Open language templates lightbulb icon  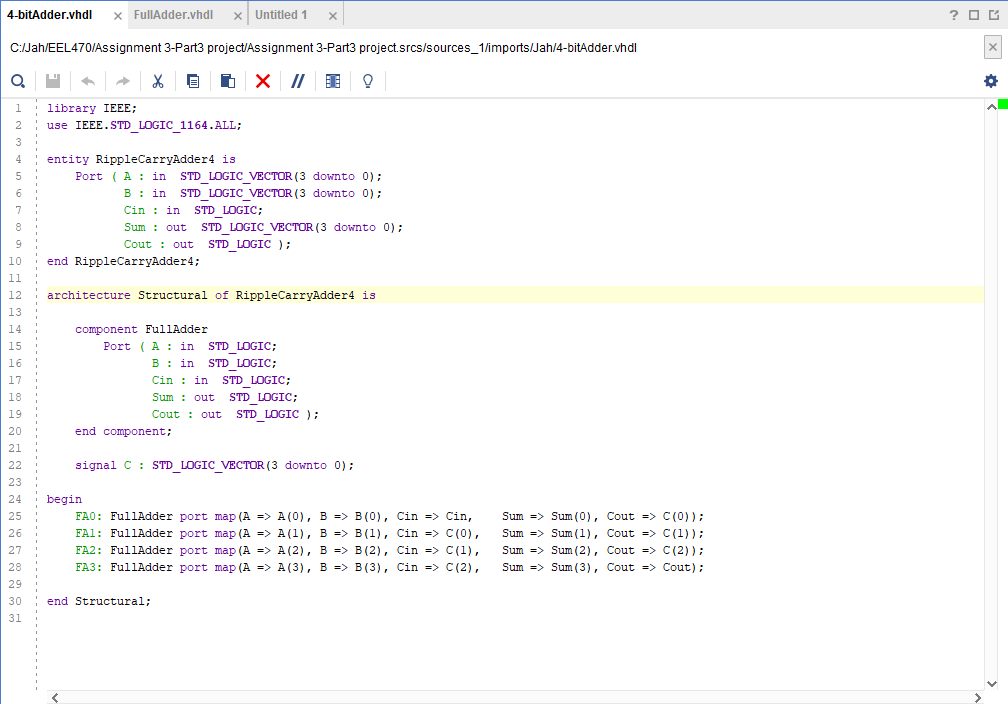[x=368, y=81]
